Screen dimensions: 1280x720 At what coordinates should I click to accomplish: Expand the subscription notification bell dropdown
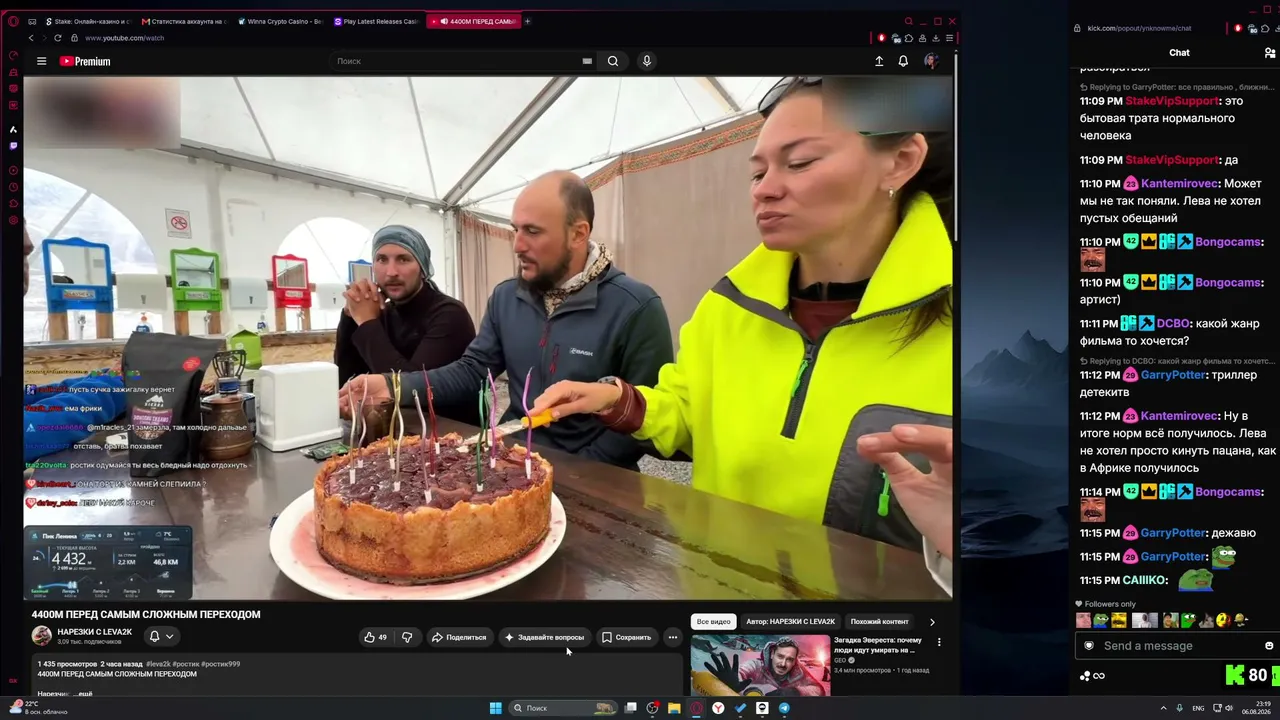click(x=161, y=636)
